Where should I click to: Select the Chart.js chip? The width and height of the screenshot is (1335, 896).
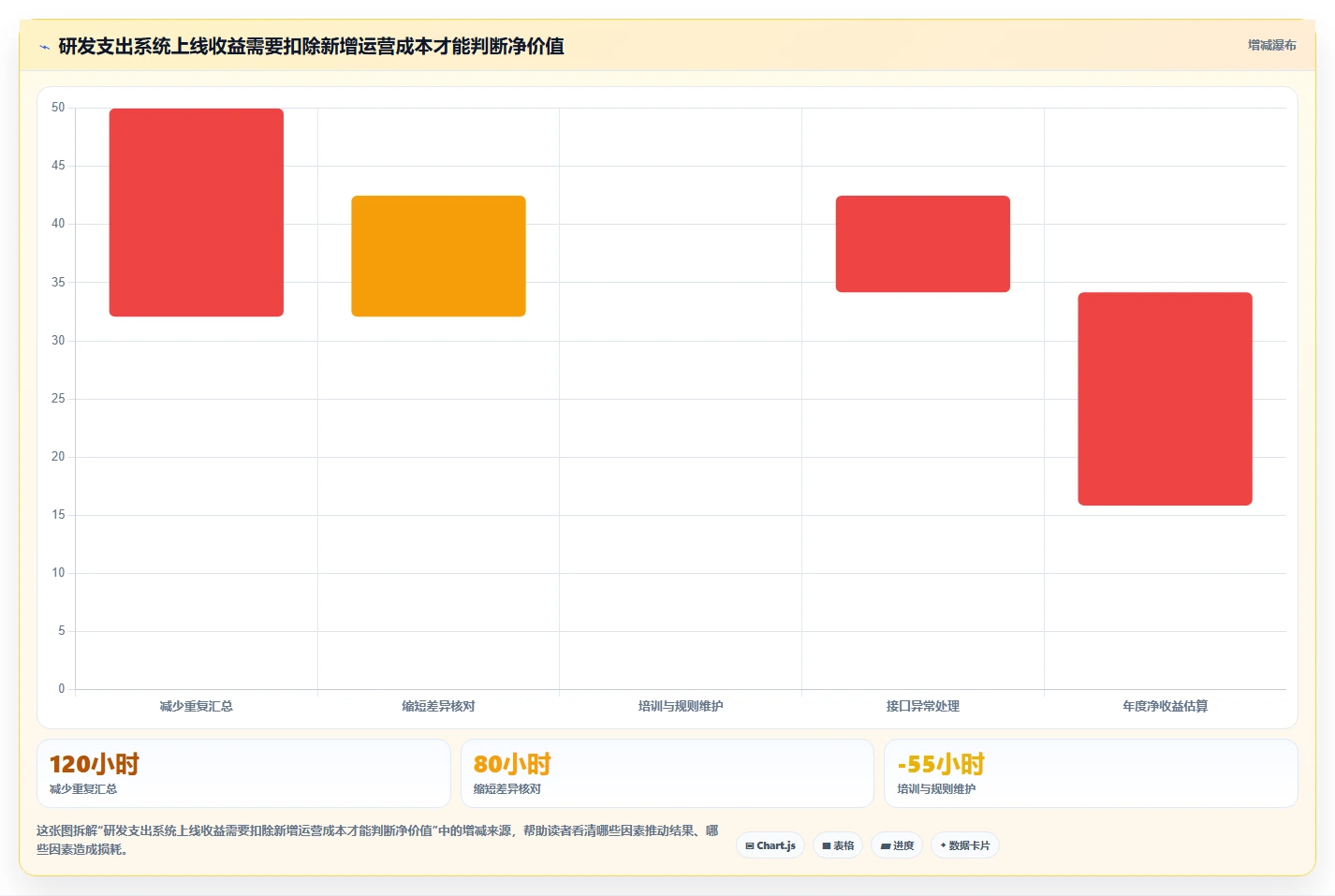tap(770, 845)
